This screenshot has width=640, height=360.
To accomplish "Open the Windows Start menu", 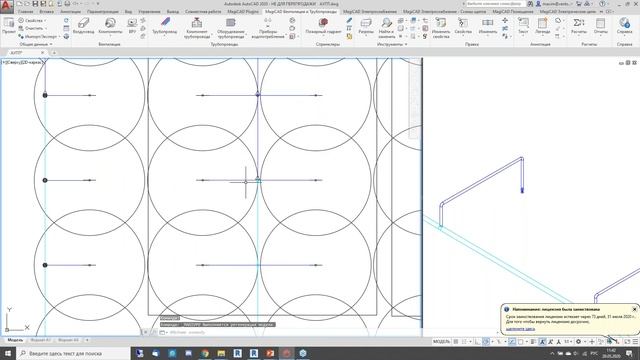I will tap(8, 353).
